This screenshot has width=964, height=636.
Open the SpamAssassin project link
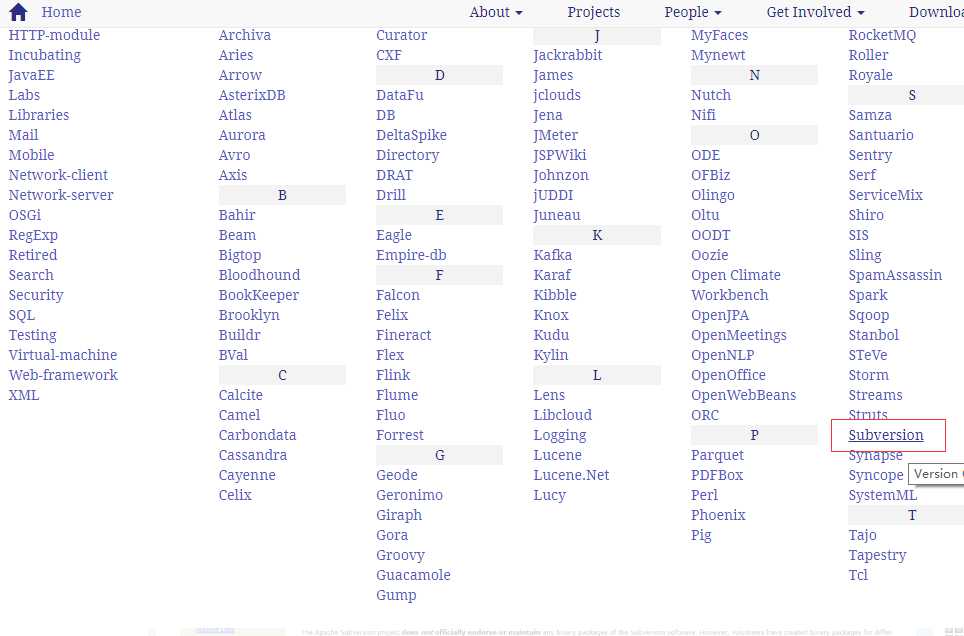pyautogui.click(x=895, y=275)
